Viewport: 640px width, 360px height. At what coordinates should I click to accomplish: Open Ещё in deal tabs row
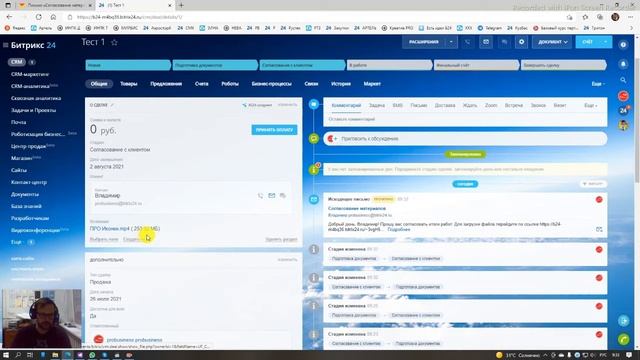pos(598,84)
